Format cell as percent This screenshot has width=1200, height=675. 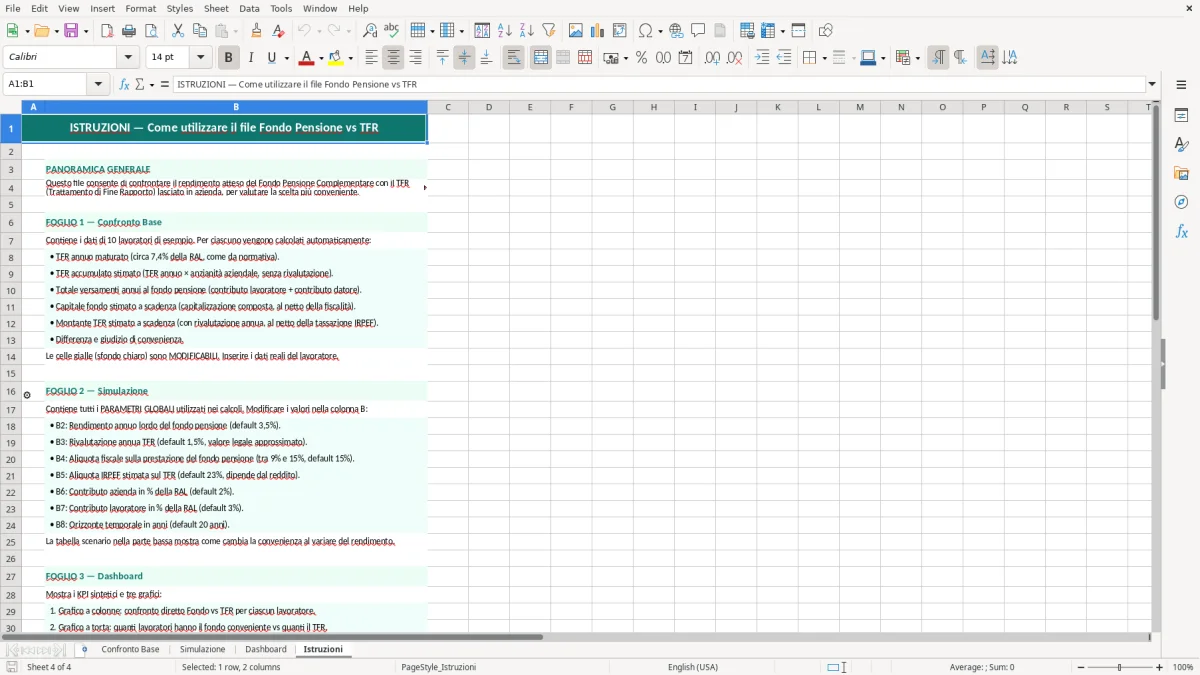pos(641,58)
